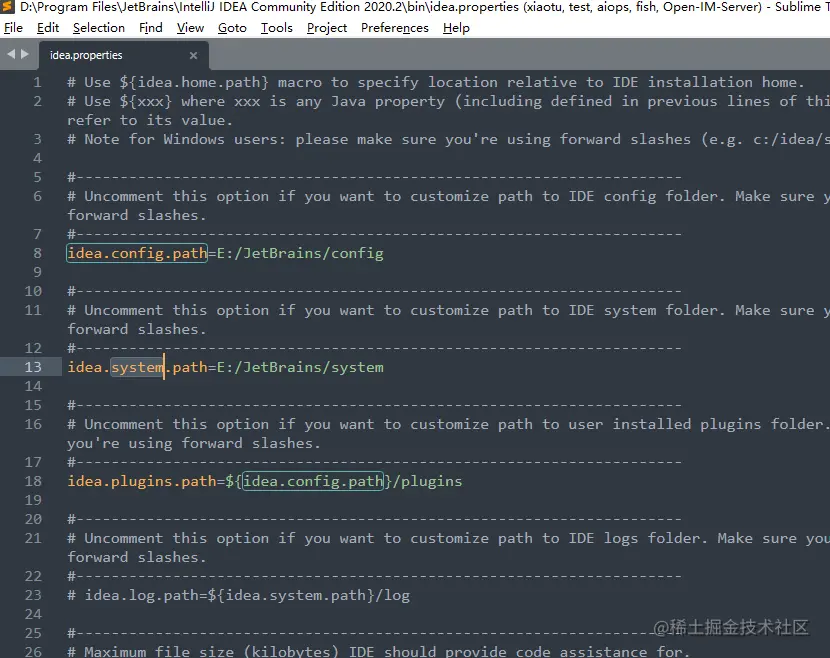Viewport: 830px width, 658px height.
Task: Open the Preferences menu
Action: (394, 27)
